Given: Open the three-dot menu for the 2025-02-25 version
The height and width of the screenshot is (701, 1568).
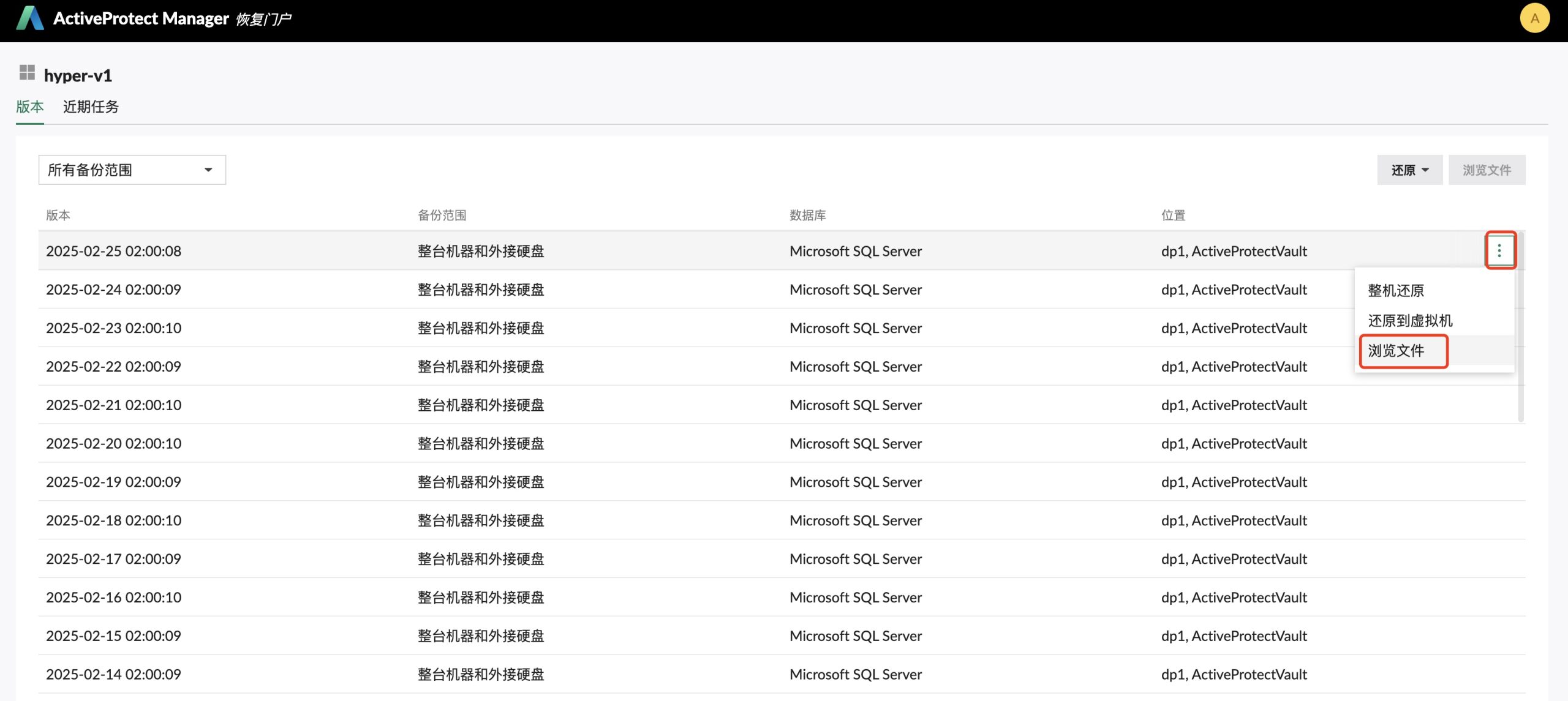Looking at the screenshot, I should click(x=1499, y=250).
